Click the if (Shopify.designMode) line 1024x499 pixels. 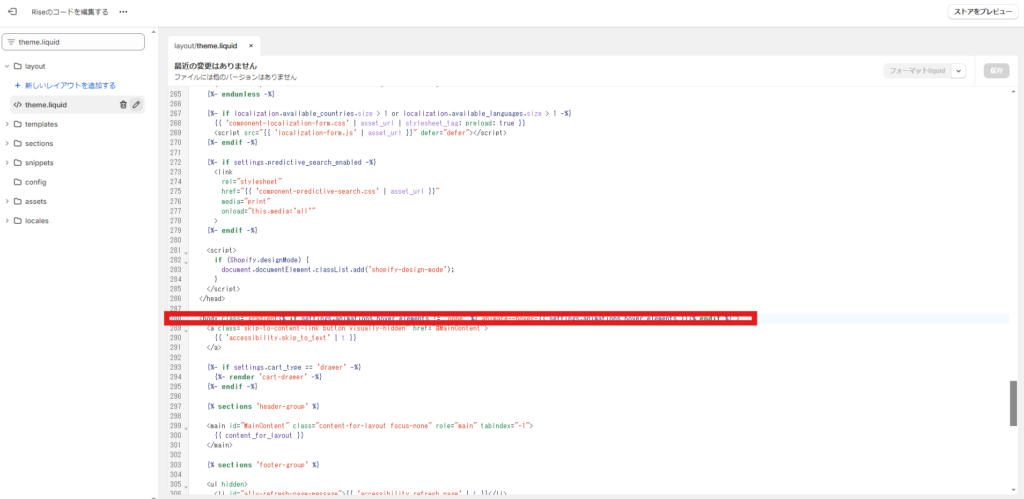(261, 260)
